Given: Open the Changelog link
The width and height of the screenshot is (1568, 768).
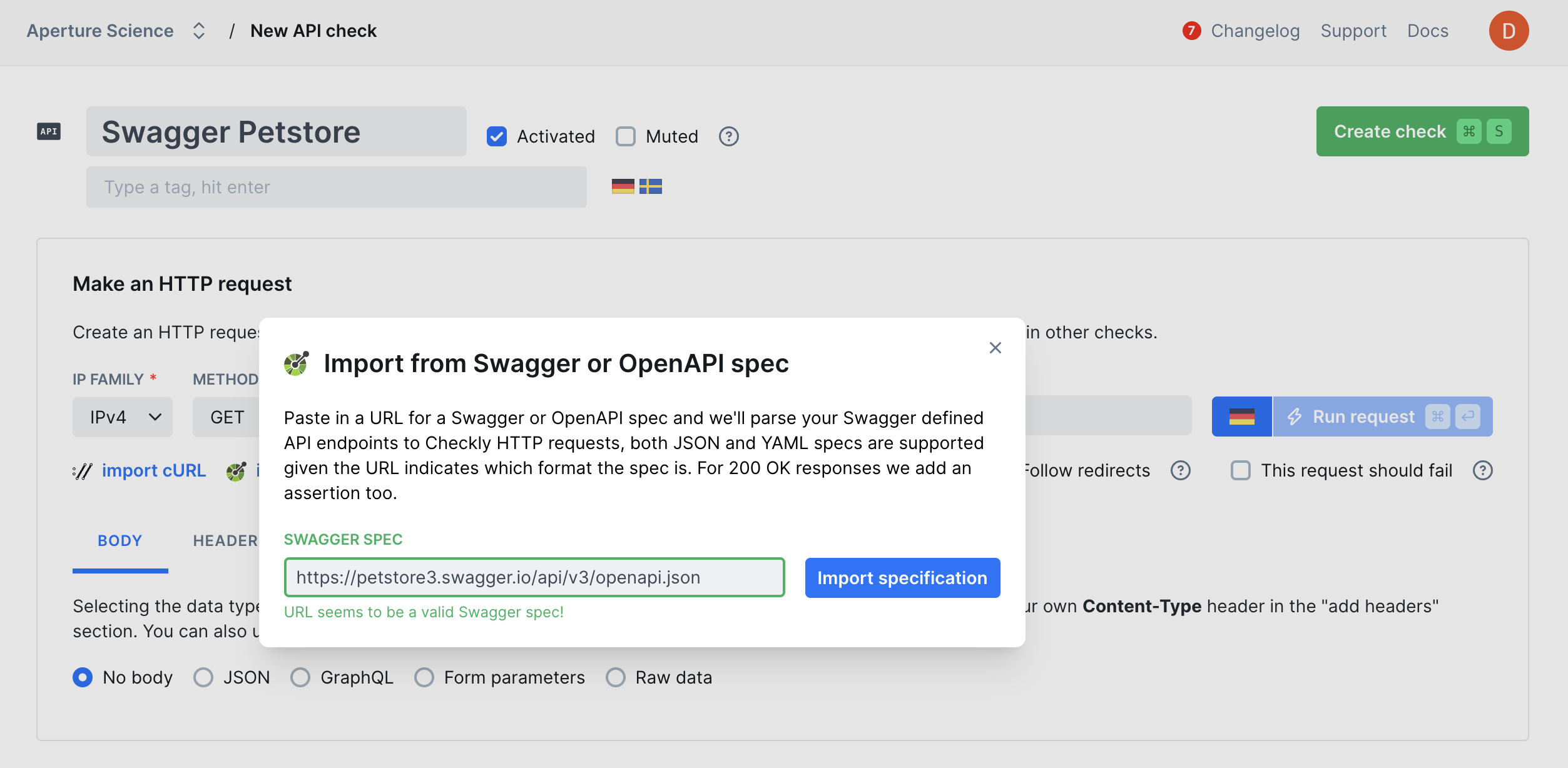Looking at the screenshot, I should click(x=1255, y=31).
